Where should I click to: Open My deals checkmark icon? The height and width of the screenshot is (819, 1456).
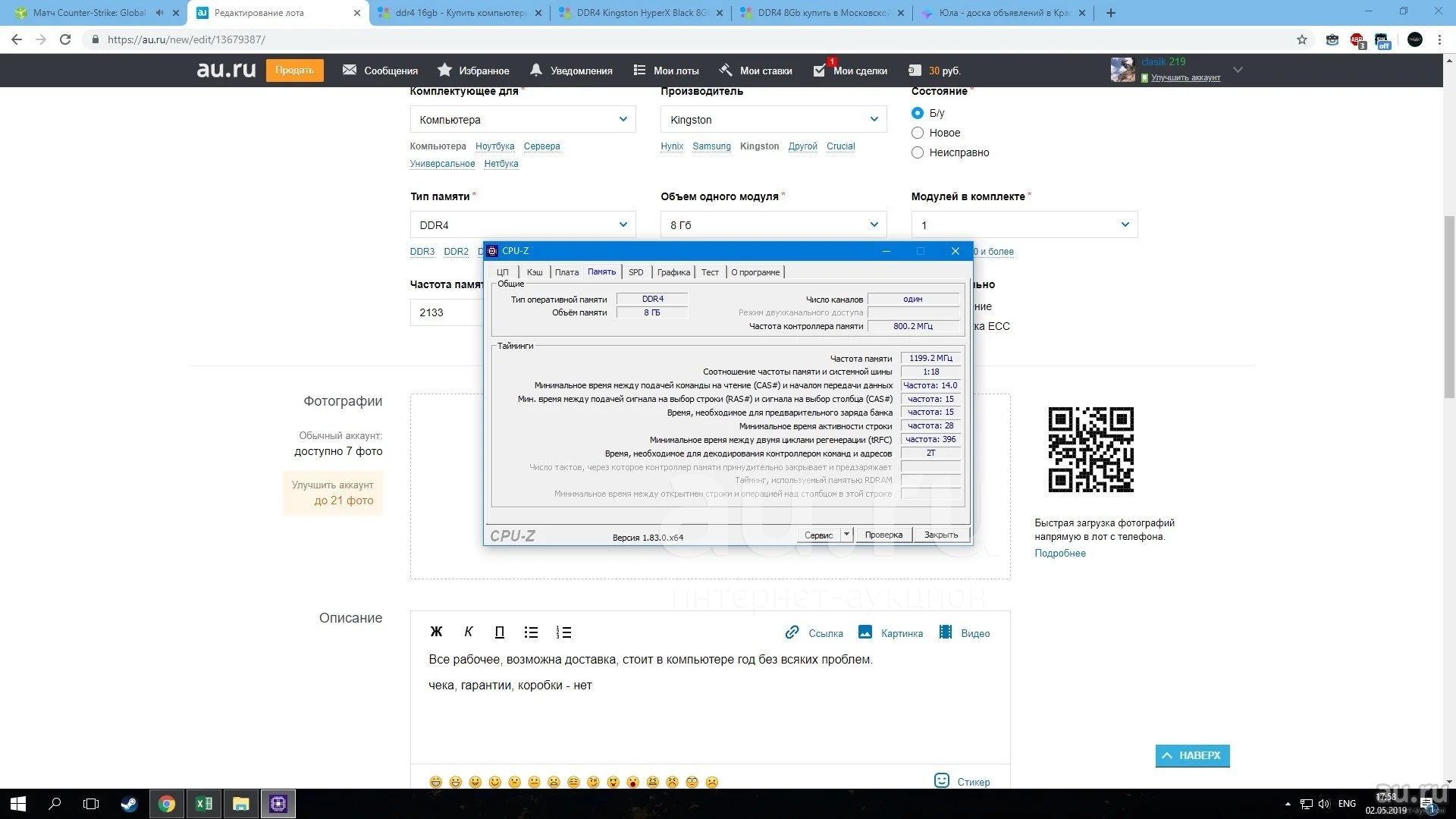point(819,70)
